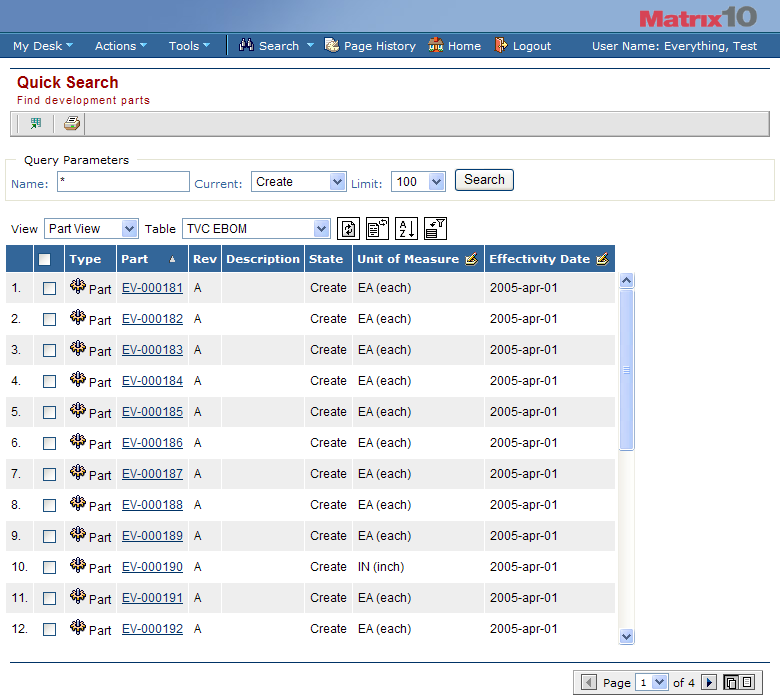Click the Excel export icon in toolbar

36,124
